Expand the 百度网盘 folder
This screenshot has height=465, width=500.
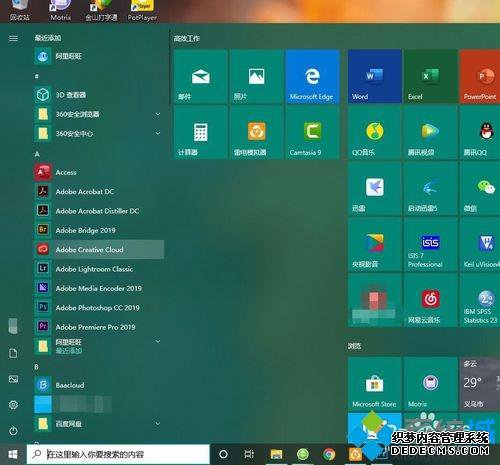(99, 424)
